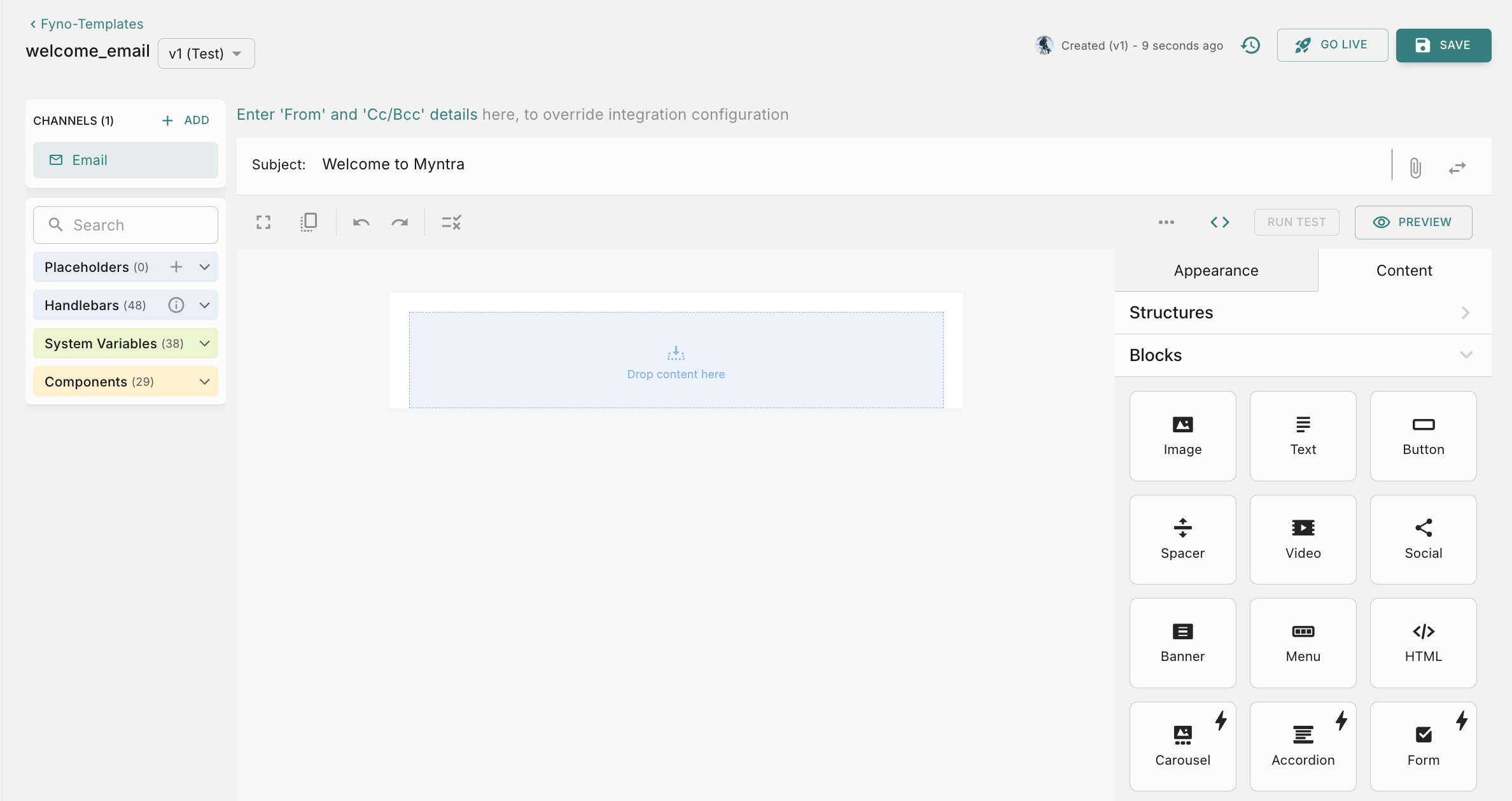Click the Handlebars info icon
The height and width of the screenshot is (801, 1512).
pyautogui.click(x=176, y=305)
